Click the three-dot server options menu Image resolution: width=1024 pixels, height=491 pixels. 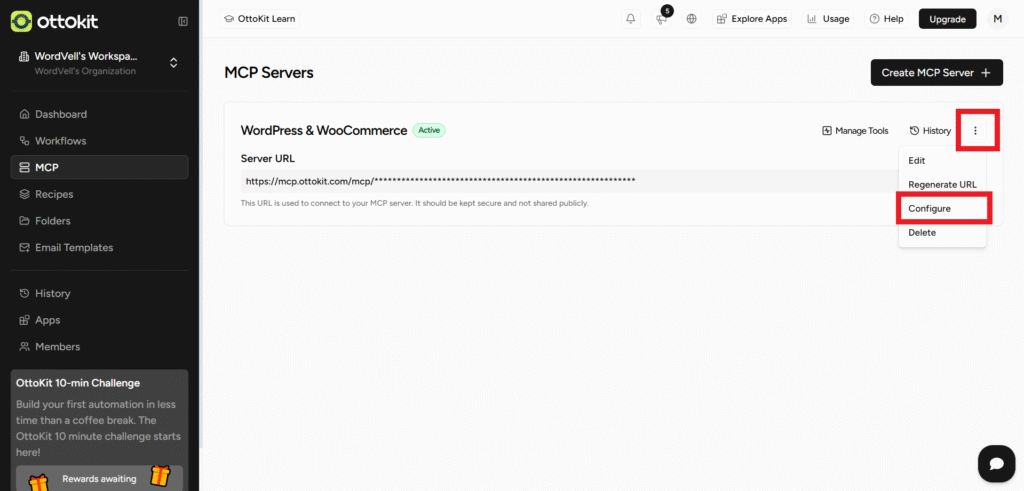pos(976,131)
